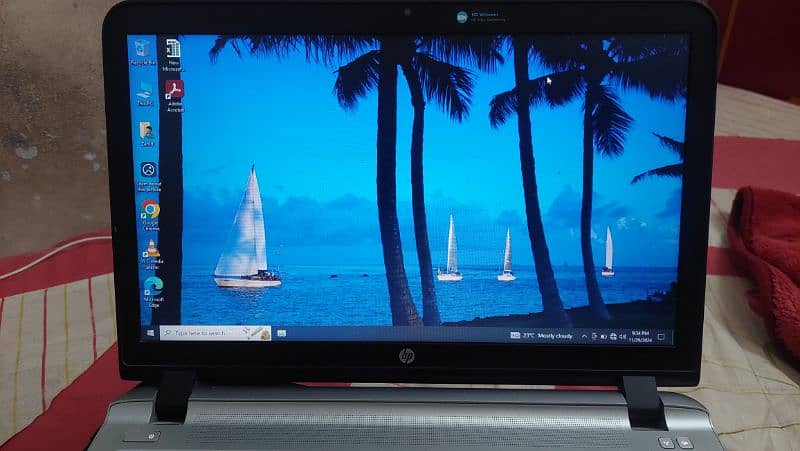This screenshot has height=451, width=800.
Task: Open the sad-face Learn about this picture icon
Action: click(x=149, y=177)
